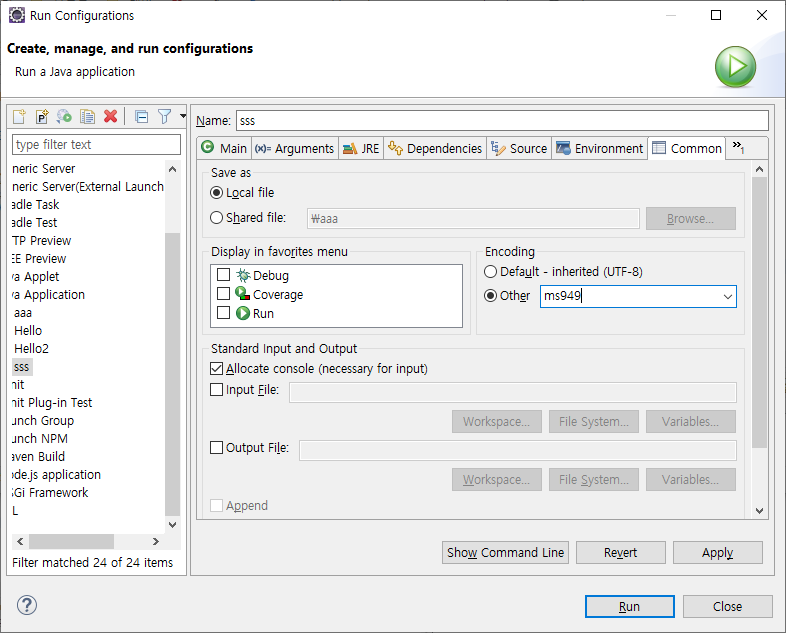Open the filter dropdown arrow in toolbar

click(x=183, y=116)
